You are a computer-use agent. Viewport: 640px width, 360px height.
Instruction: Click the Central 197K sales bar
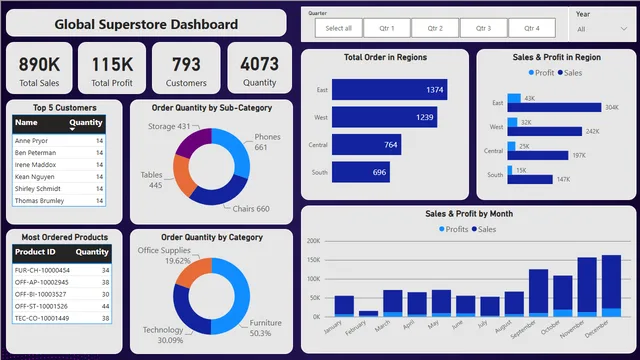click(x=538, y=155)
